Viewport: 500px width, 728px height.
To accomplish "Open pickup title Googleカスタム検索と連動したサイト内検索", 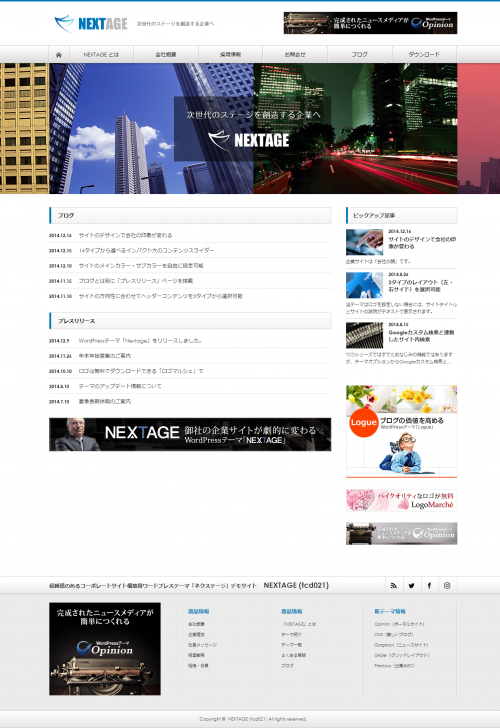I will (x=422, y=336).
